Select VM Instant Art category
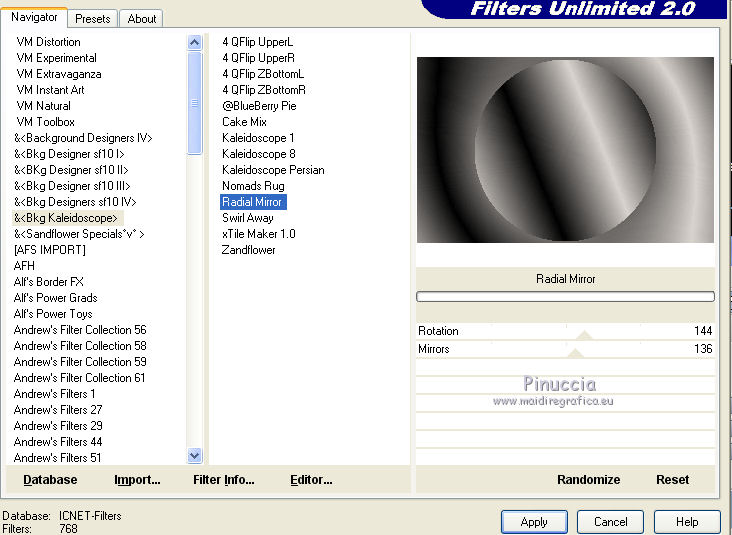 coord(50,90)
